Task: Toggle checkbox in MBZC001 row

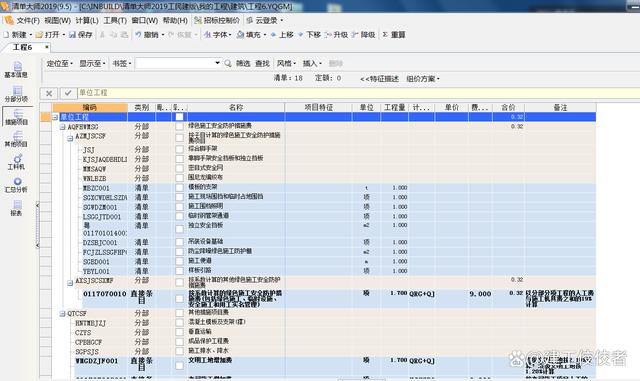Action: click(179, 187)
